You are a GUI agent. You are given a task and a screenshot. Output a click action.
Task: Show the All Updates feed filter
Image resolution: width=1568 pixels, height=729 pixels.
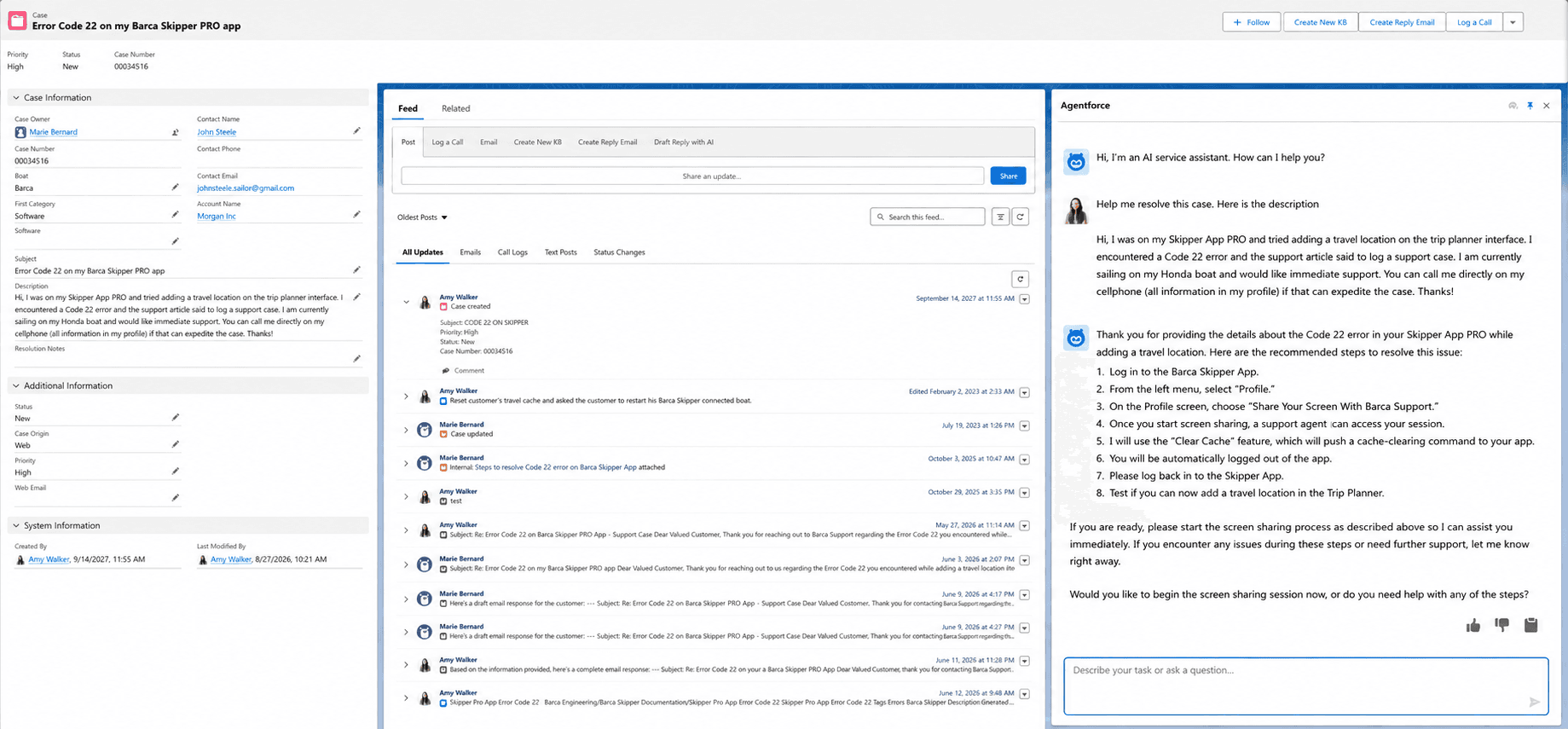pos(423,253)
